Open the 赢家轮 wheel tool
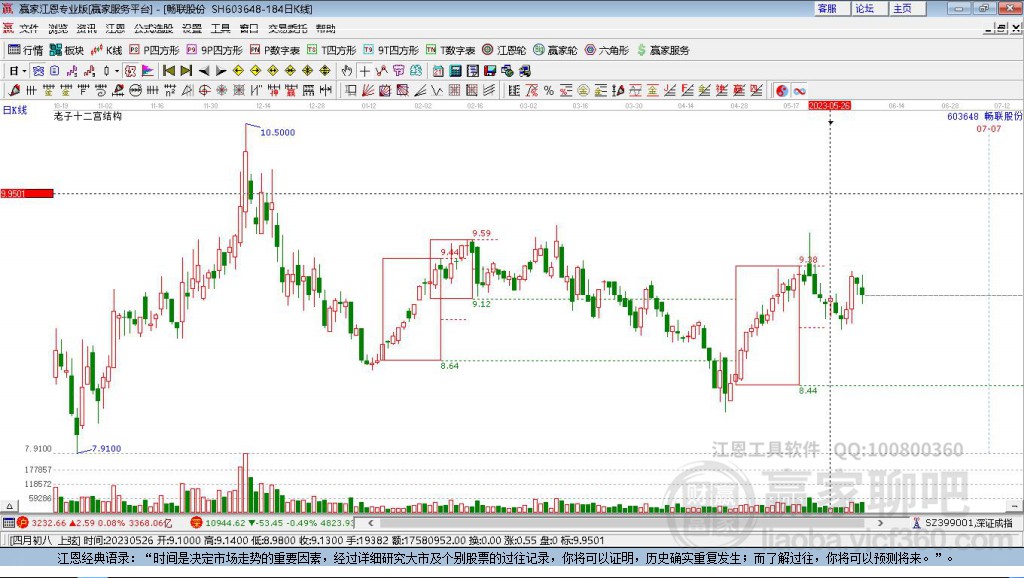The height and width of the screenshot is (578, 1024). (555, 50)
